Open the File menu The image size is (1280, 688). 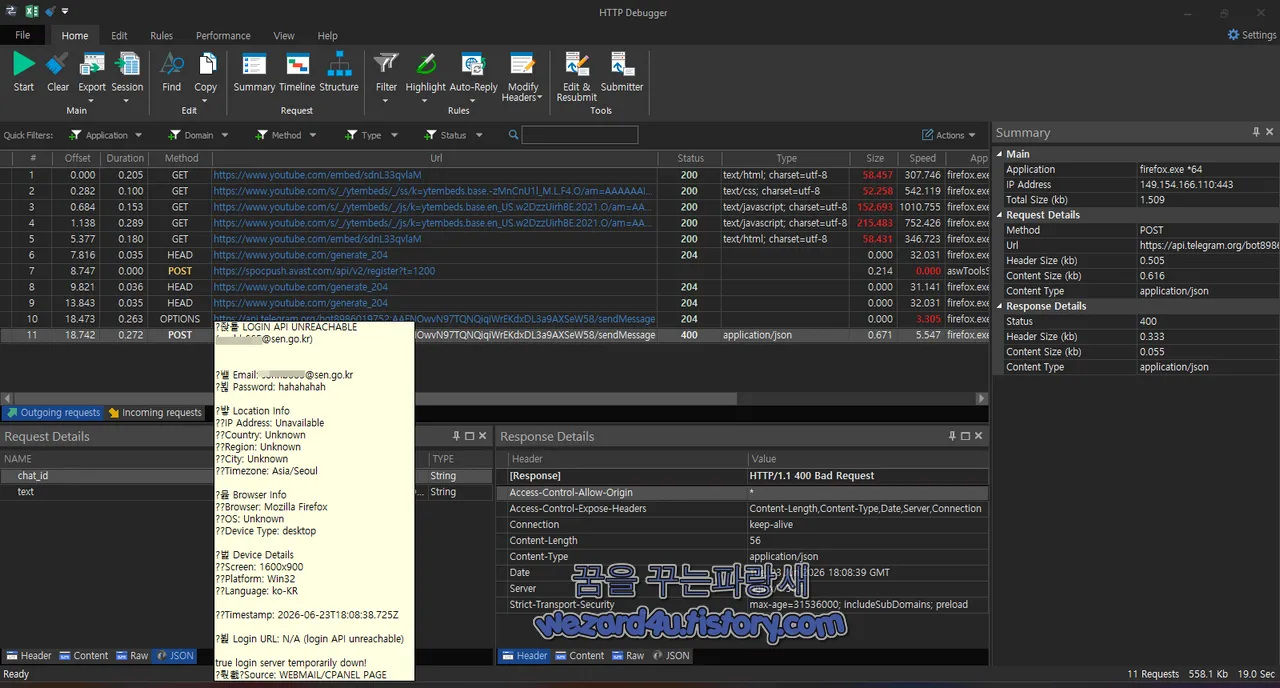(23, 35)
